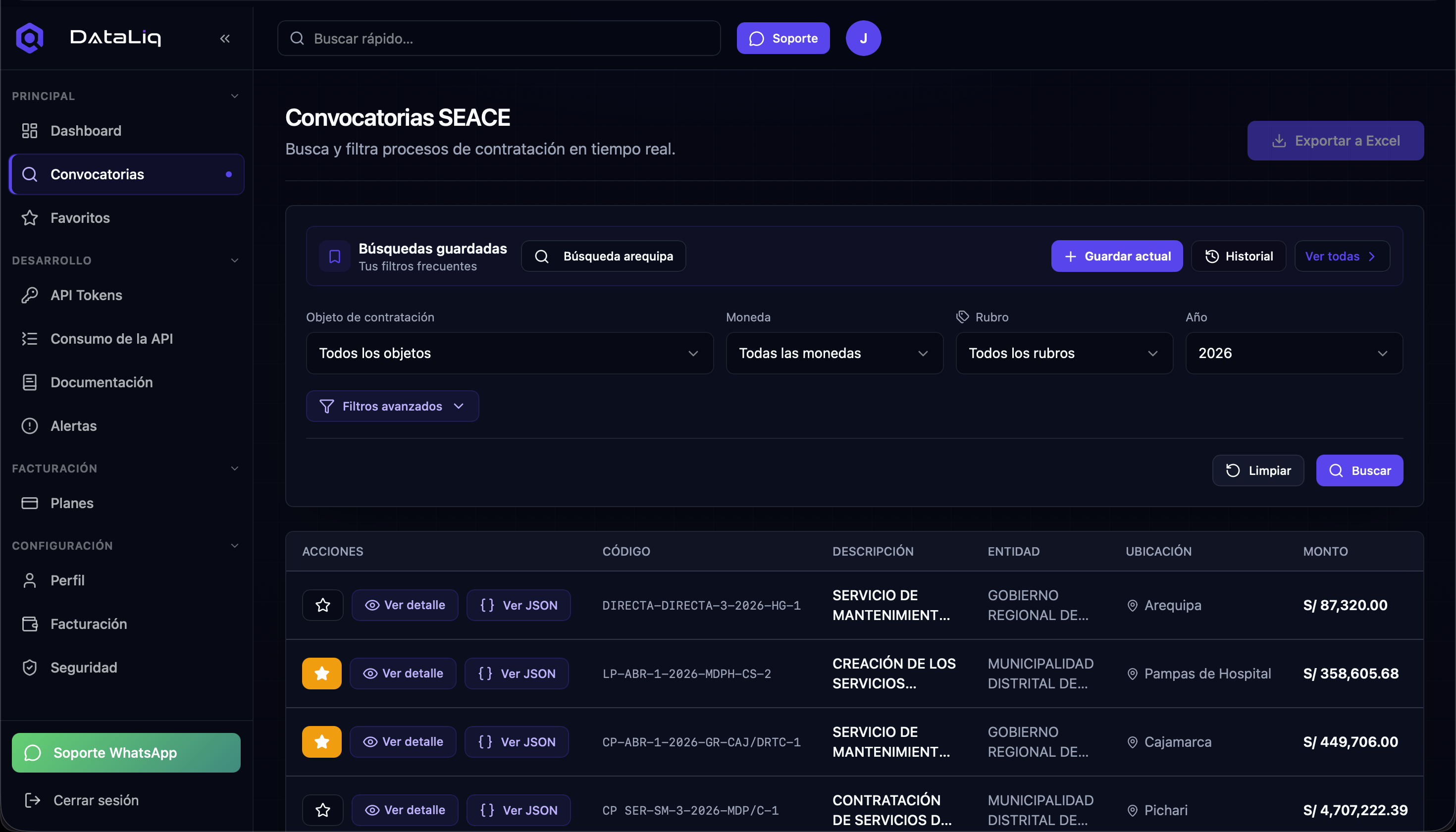Favorite the CP SER-SM-3-2026-MDP/C-1 row star
Screen dimensions: 1456x832
(x=323, y=810)
